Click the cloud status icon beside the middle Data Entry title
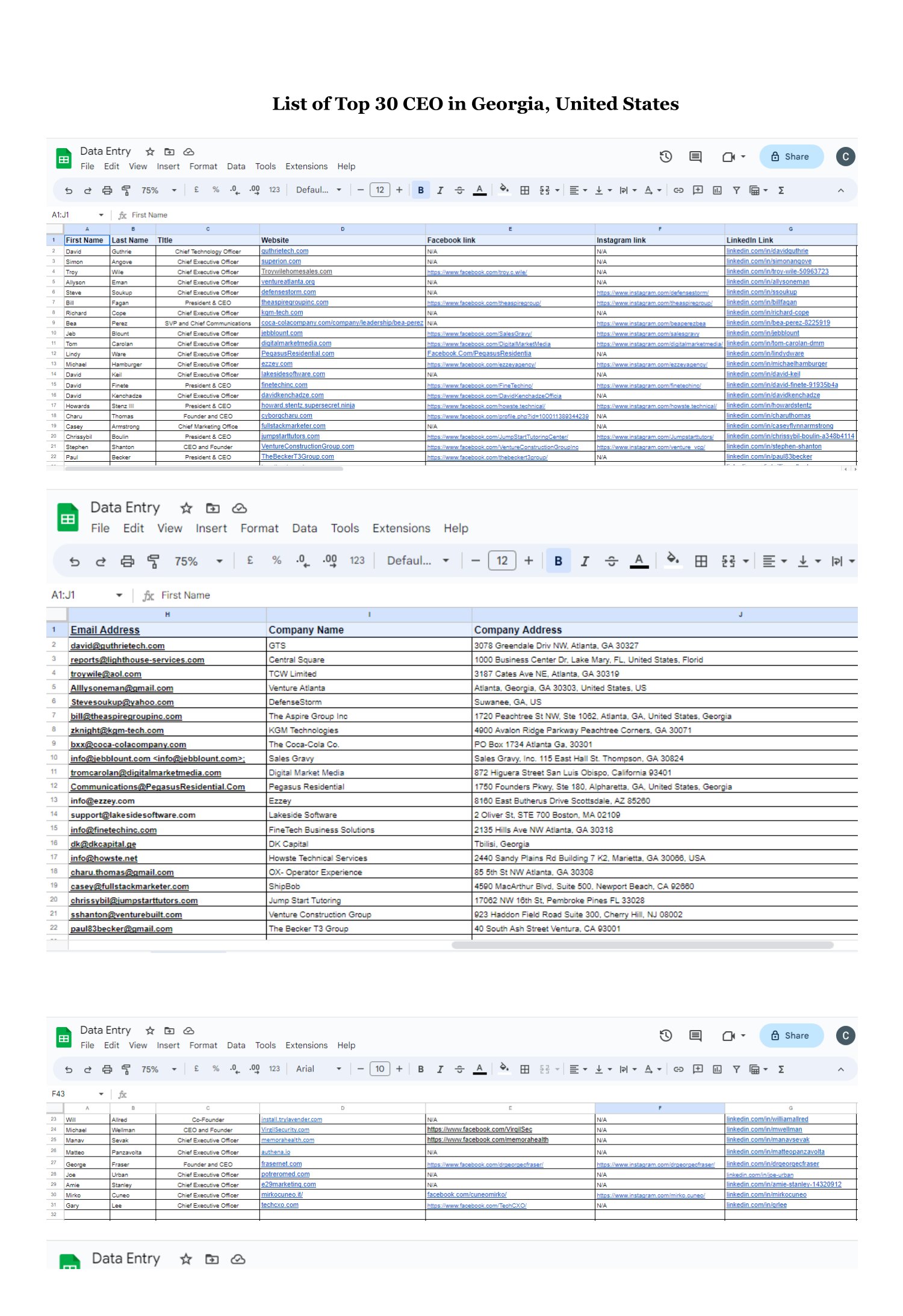The image size is (903, 1316). pyautogui.click(x=239, y=508)
